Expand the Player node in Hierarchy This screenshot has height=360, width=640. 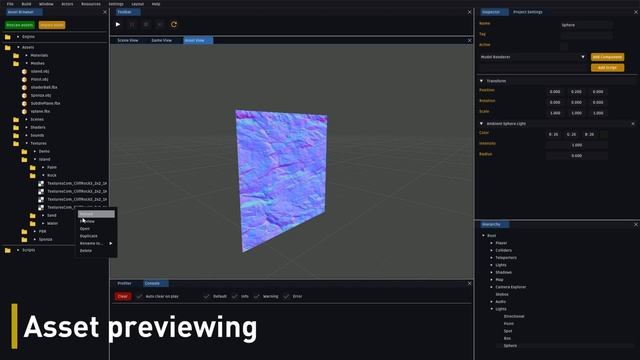click(x=491, y=243)
